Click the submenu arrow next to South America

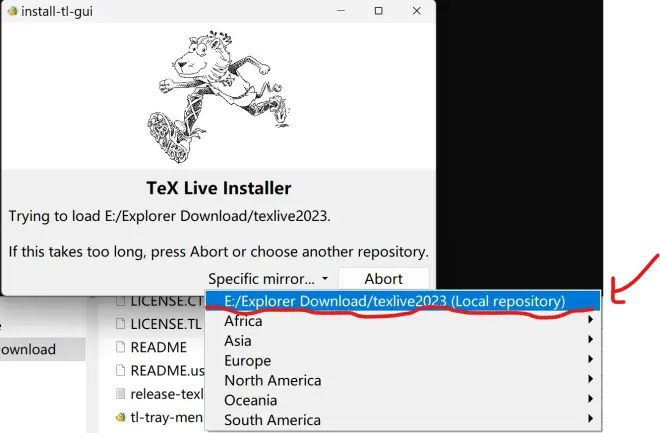[591, 418]
